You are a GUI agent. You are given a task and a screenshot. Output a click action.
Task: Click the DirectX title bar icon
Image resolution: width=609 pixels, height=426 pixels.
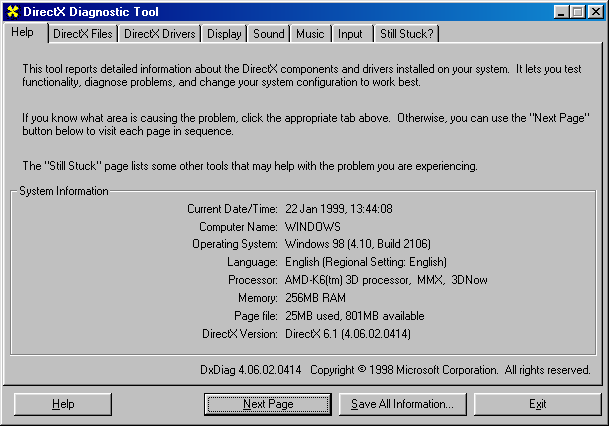(x=12, y=12)
